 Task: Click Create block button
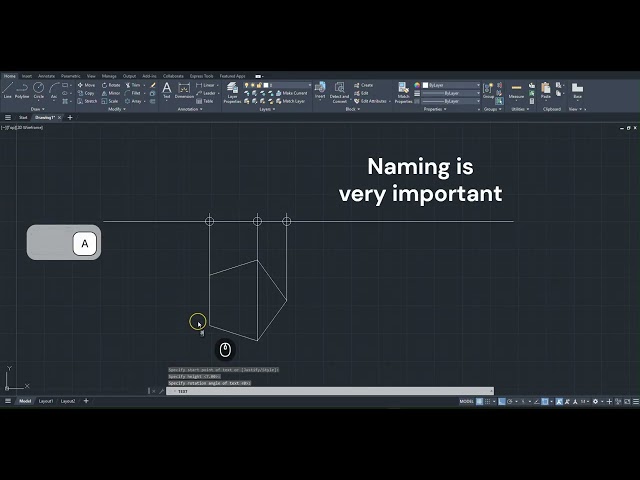[x=364, y=85]
